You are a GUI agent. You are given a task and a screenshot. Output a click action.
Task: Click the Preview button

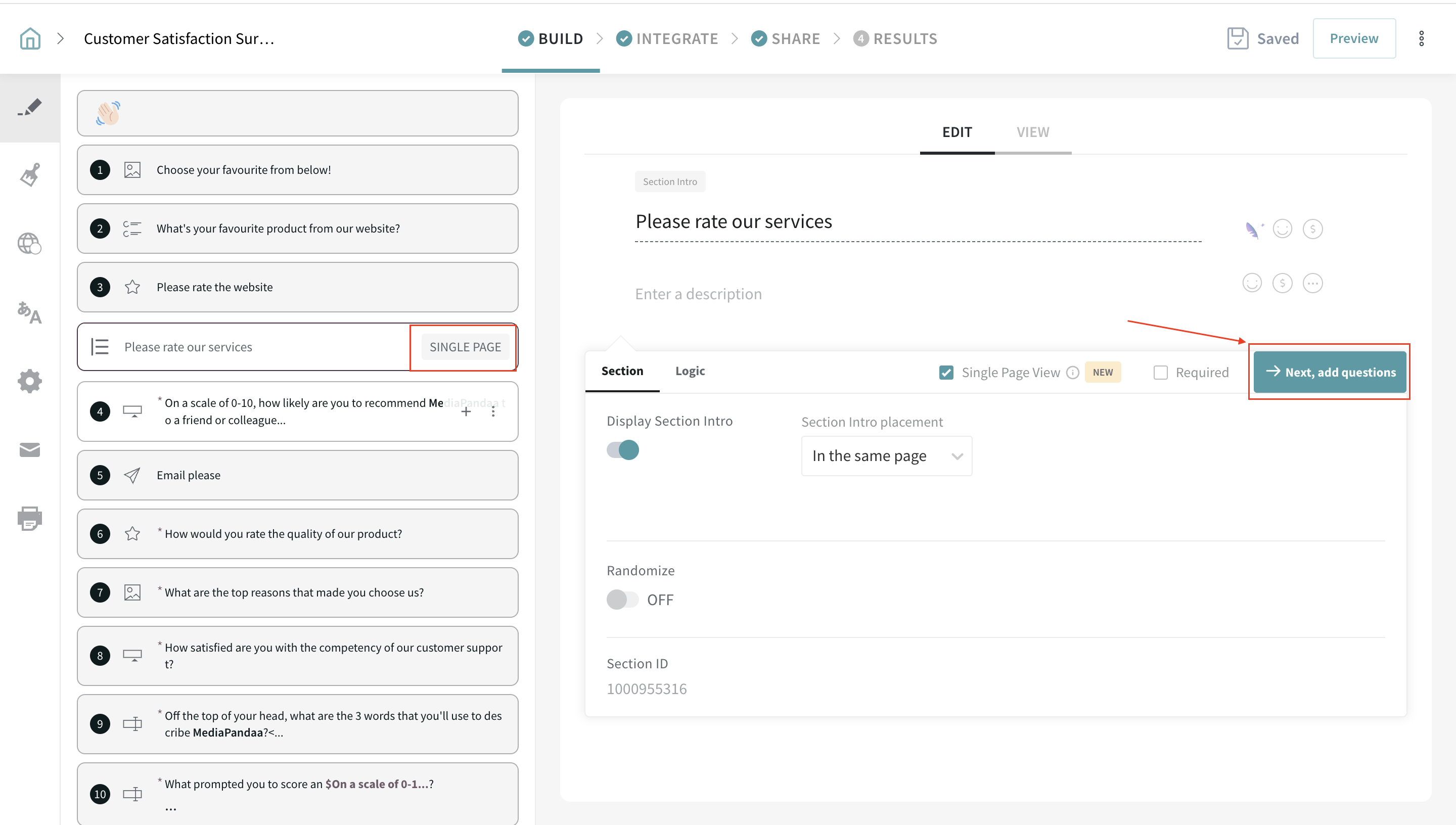coord(1353,38)
